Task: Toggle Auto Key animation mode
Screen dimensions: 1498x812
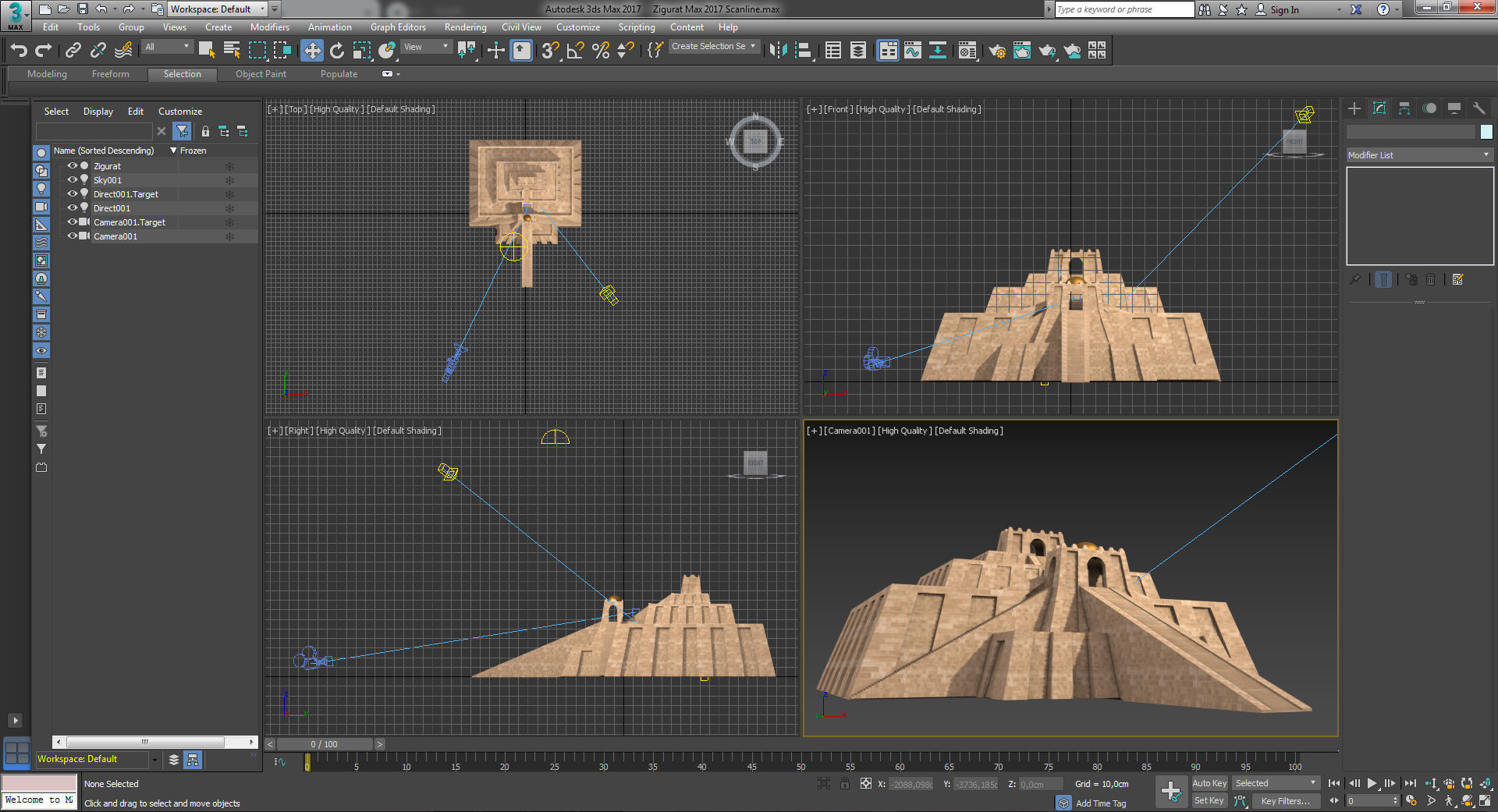Action: tap(1209, 784)
